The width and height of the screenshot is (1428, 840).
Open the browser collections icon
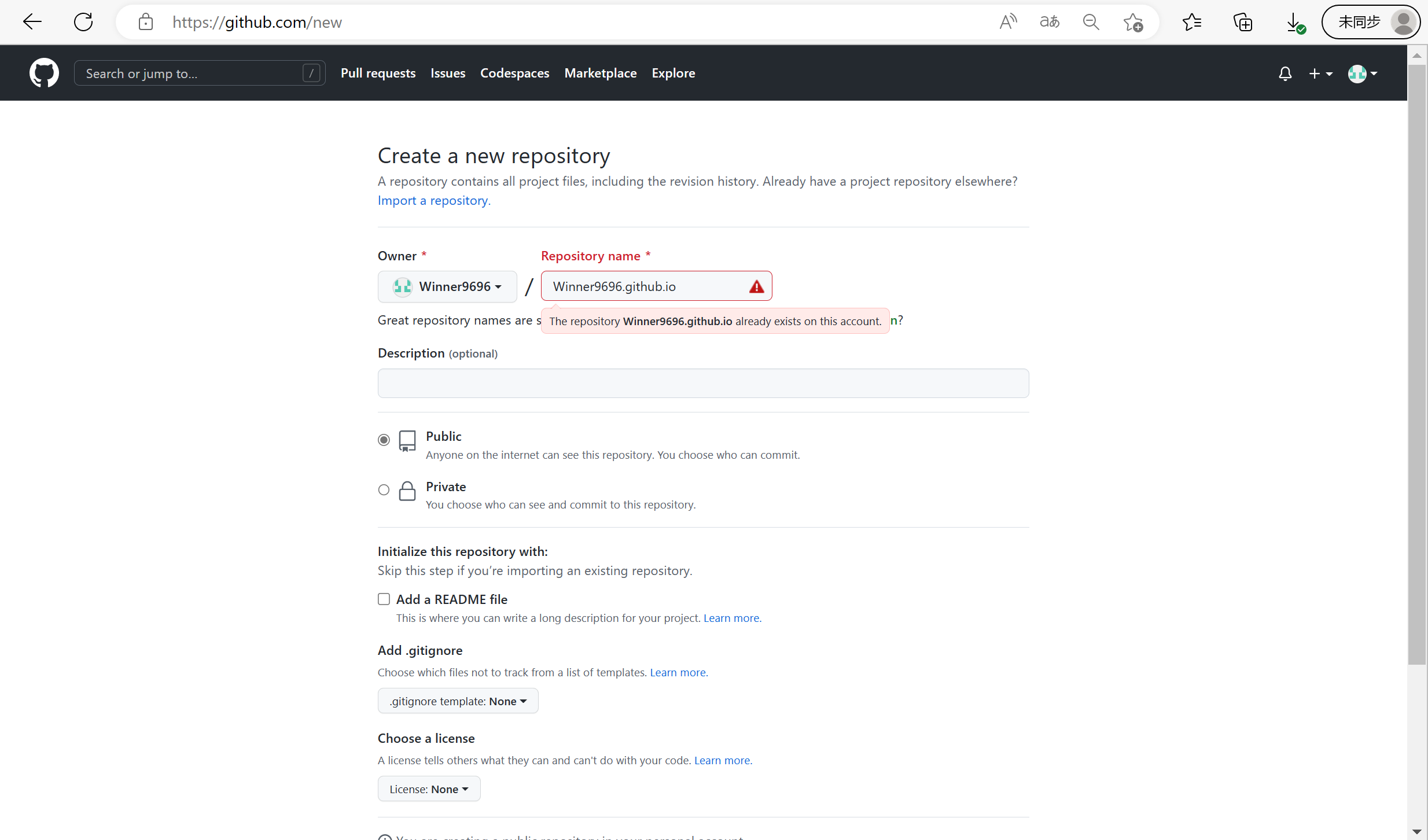point(1242,23)
